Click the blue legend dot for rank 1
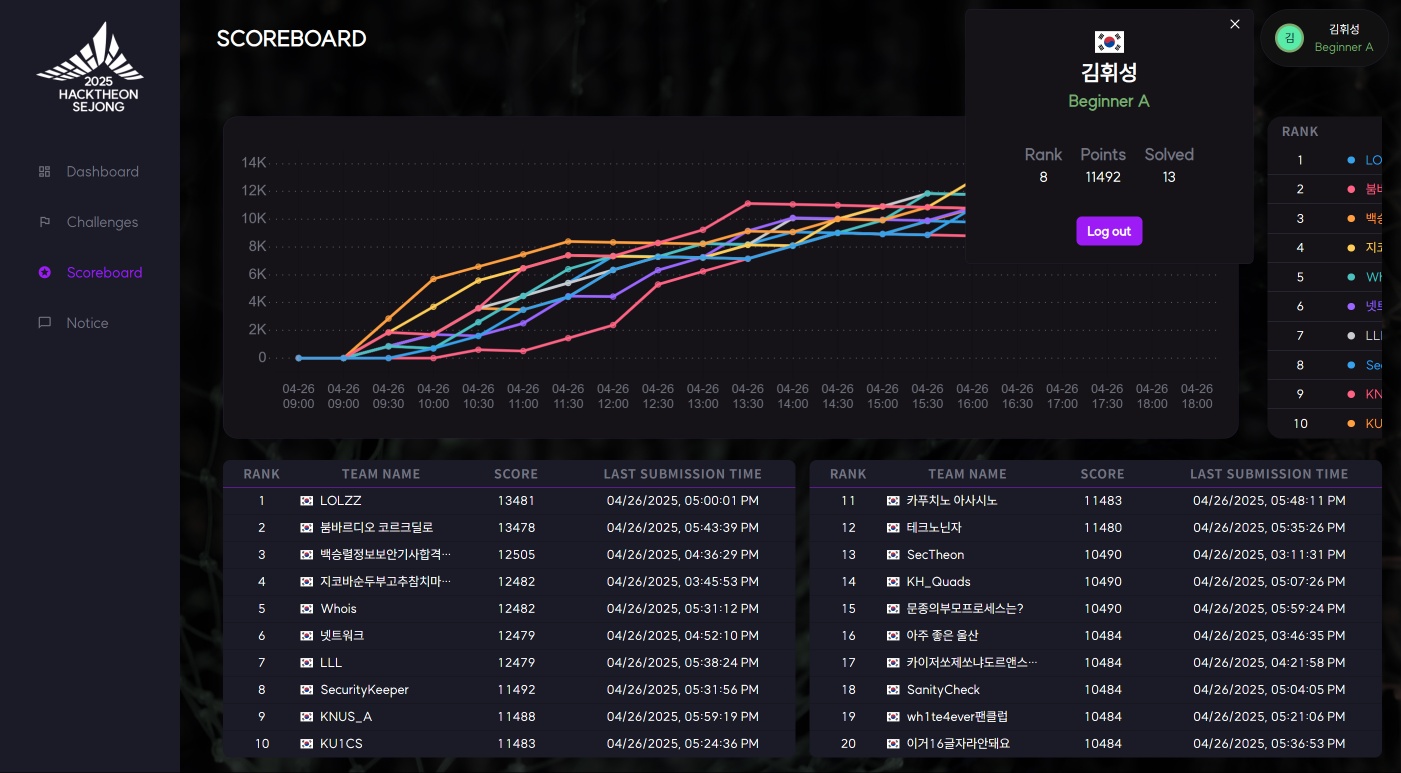1401x773 pixels. click(1352, 160)
